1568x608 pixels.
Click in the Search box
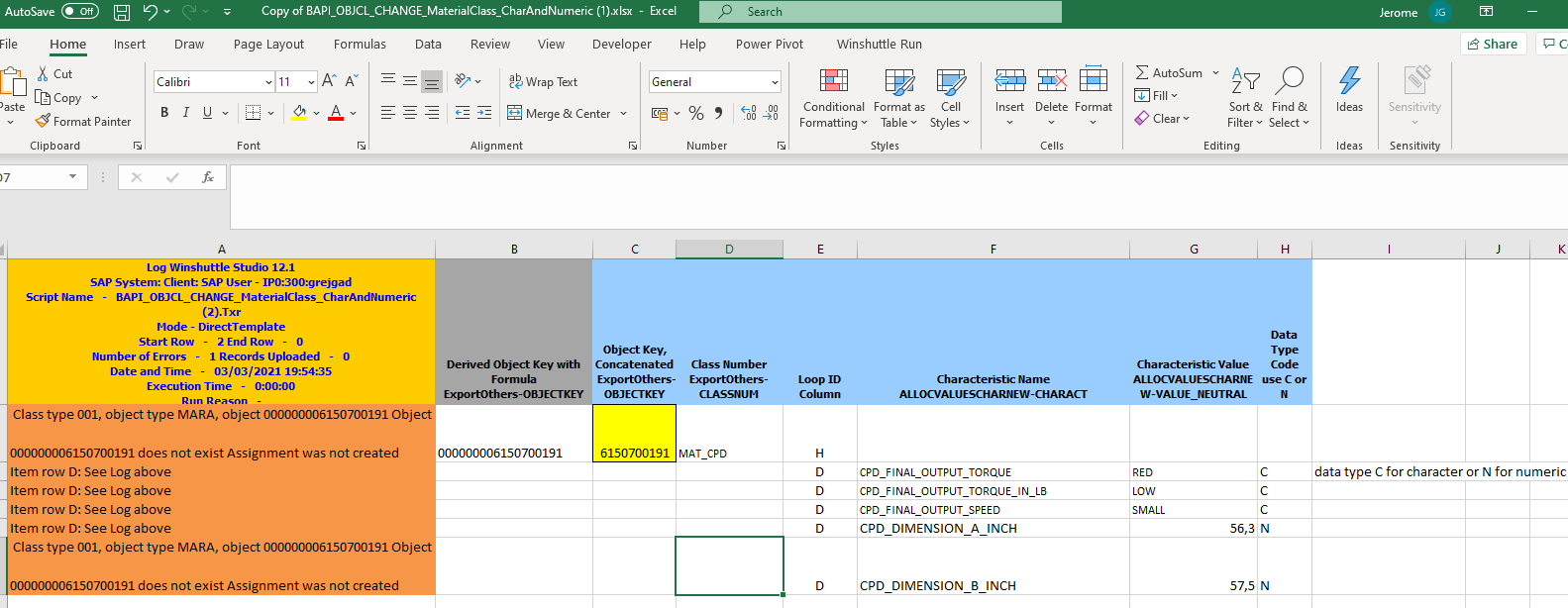(882, 12)
